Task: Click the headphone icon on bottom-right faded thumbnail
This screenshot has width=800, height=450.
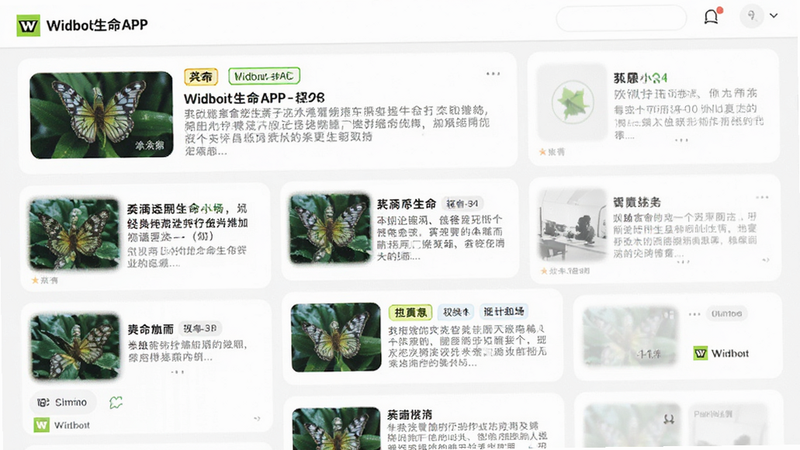Action: pos(669,419)
